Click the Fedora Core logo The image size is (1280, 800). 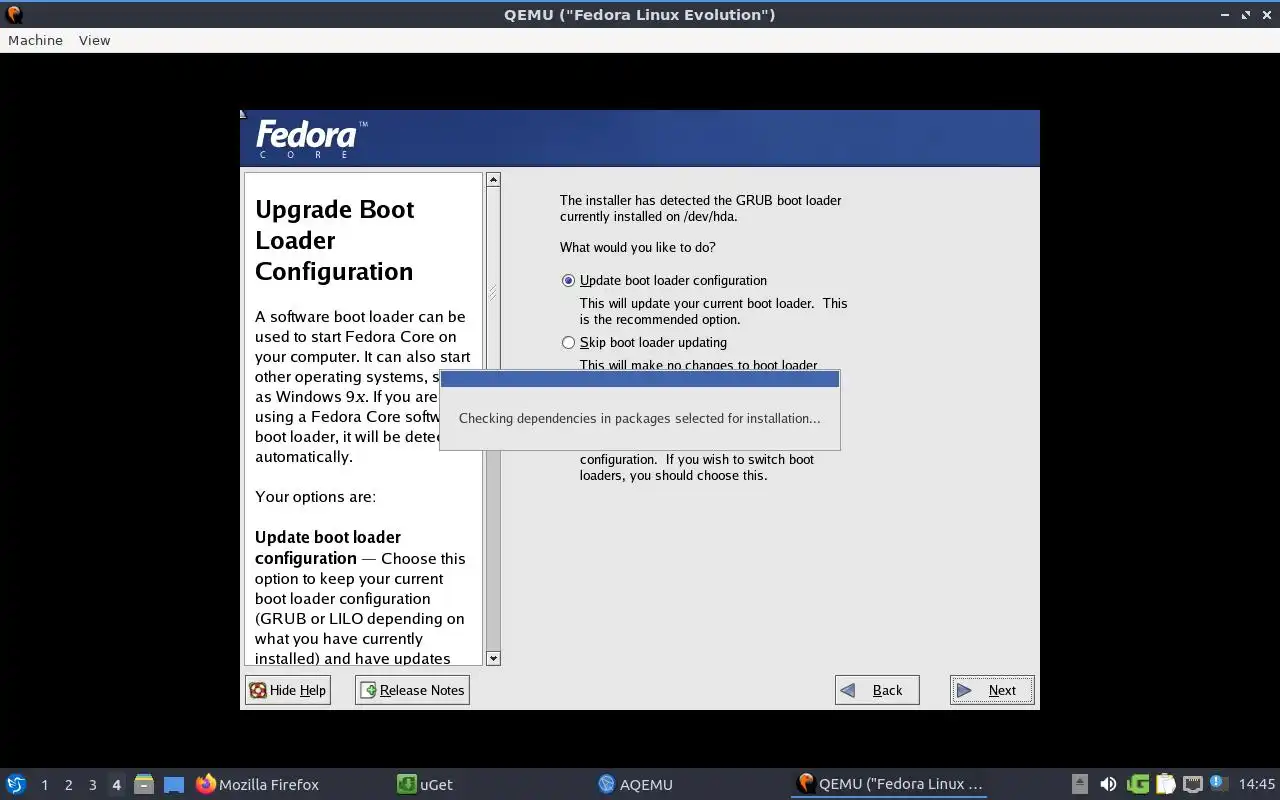pos(312,138)
